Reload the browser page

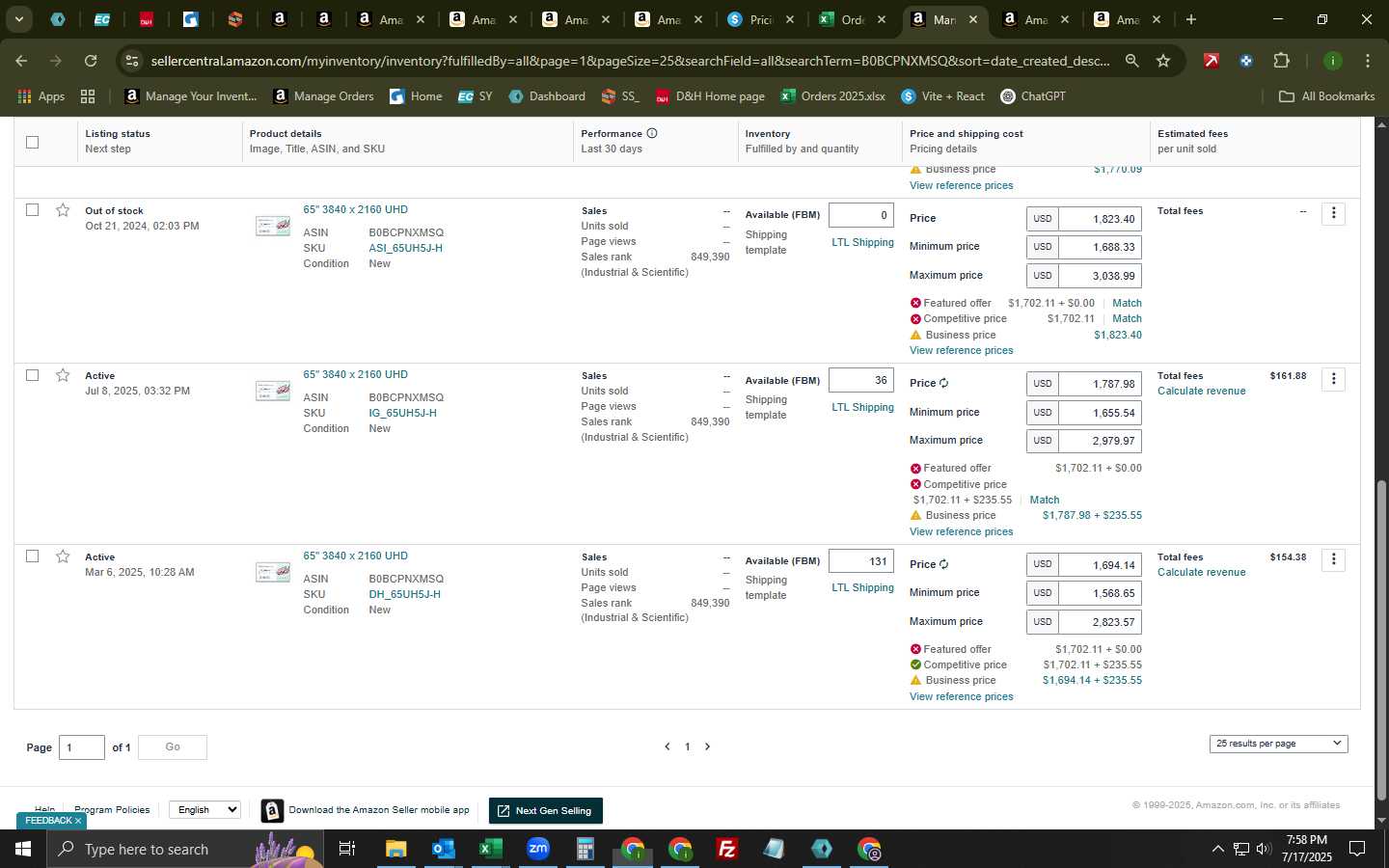[x=91, y=61]
